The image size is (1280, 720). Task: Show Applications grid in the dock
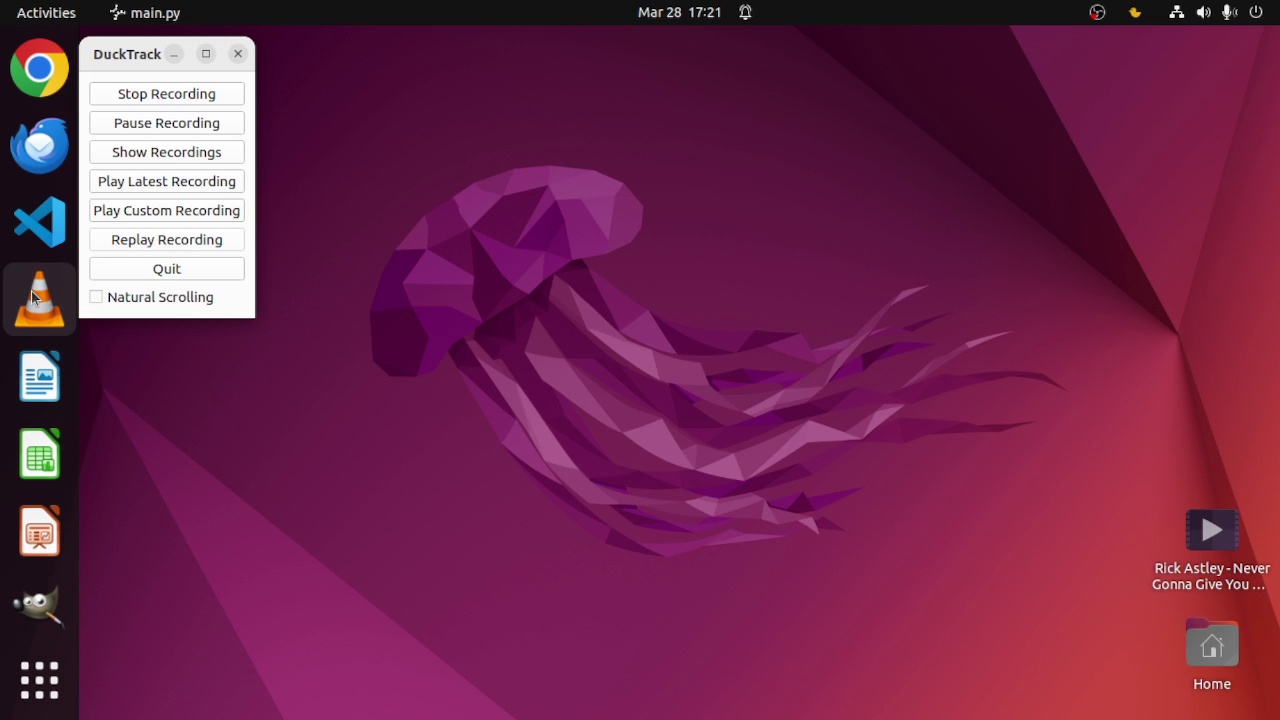click(40, 681)
